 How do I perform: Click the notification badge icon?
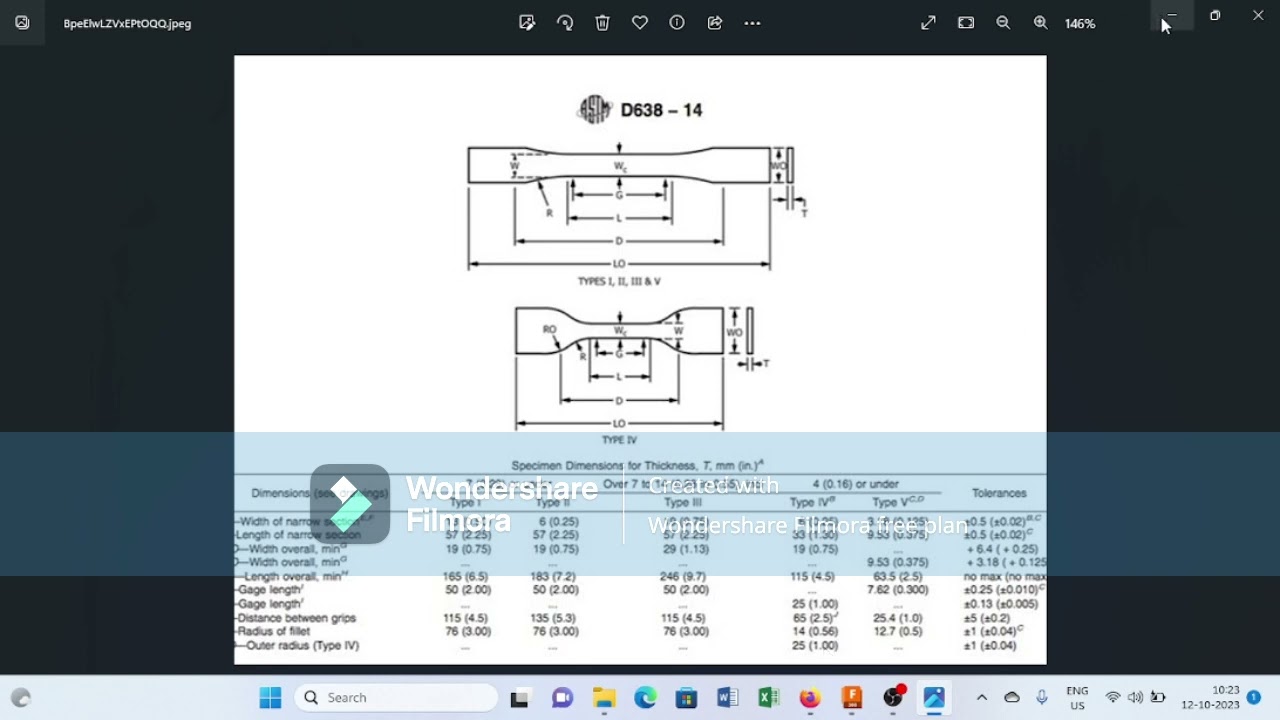coord(1254,697)
